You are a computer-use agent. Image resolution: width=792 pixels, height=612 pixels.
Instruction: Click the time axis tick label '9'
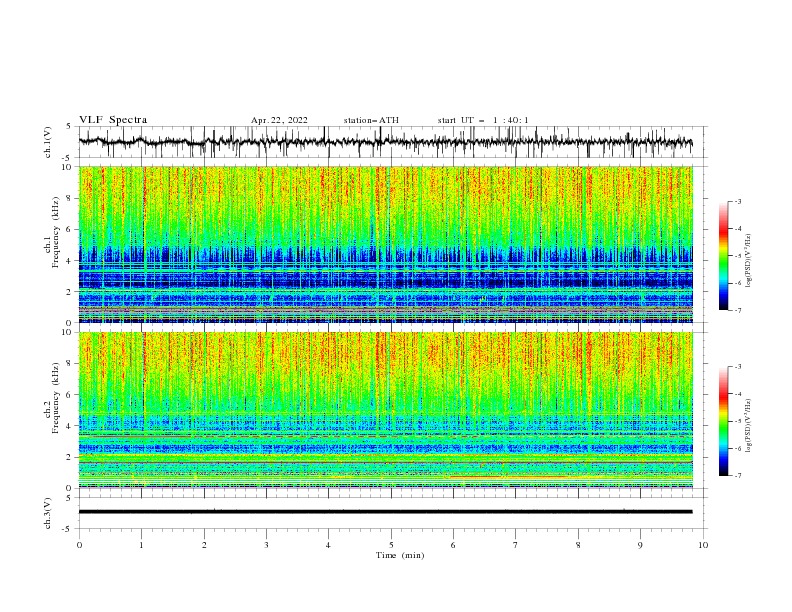point(640,545)
